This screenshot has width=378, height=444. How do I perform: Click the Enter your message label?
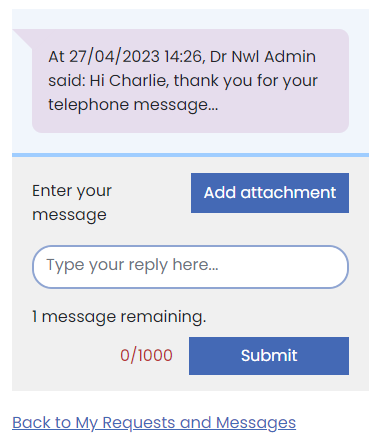[72, 203]
